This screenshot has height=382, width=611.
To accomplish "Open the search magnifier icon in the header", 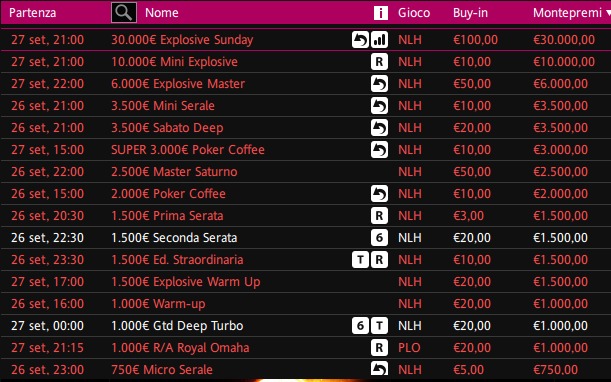I will (x=124, y=12).
